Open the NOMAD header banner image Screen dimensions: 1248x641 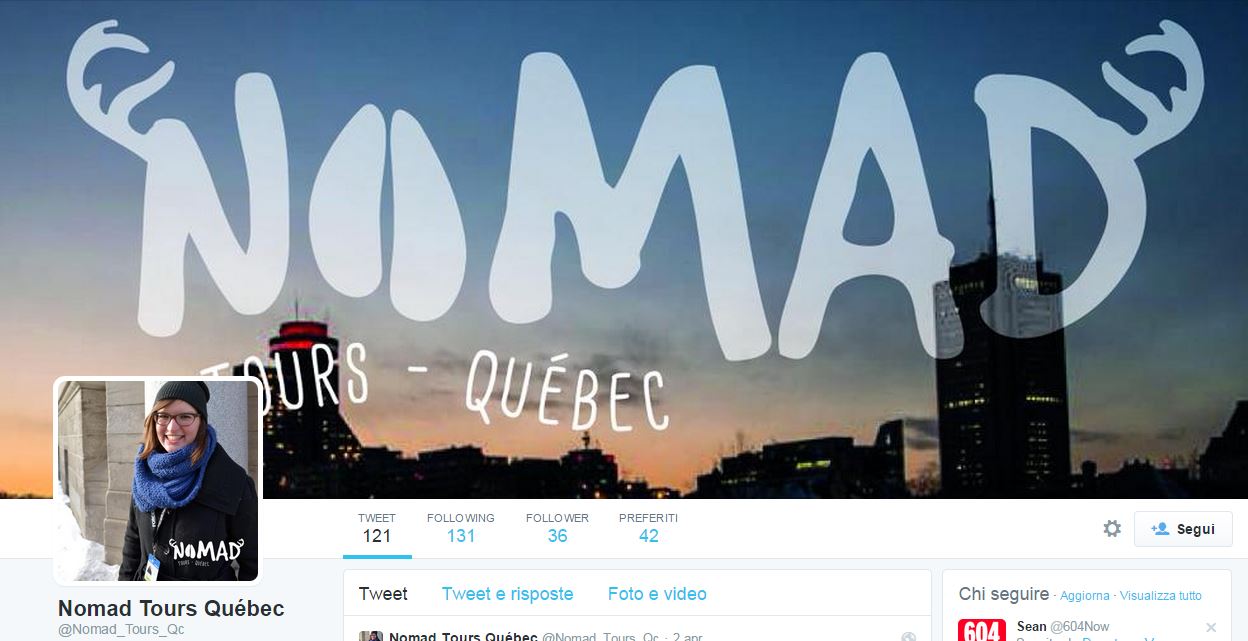pyautogui.click(x=624, y=248)
